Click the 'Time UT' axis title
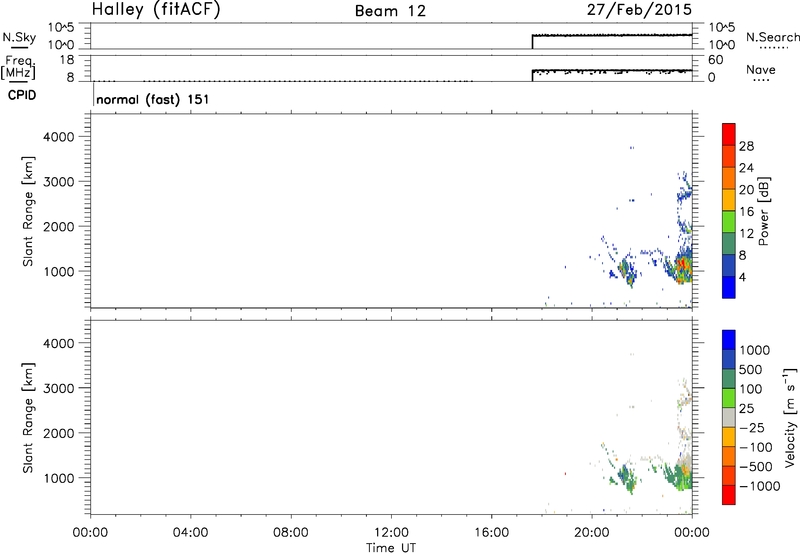The image size is (800, 554). tap(391, 548)
